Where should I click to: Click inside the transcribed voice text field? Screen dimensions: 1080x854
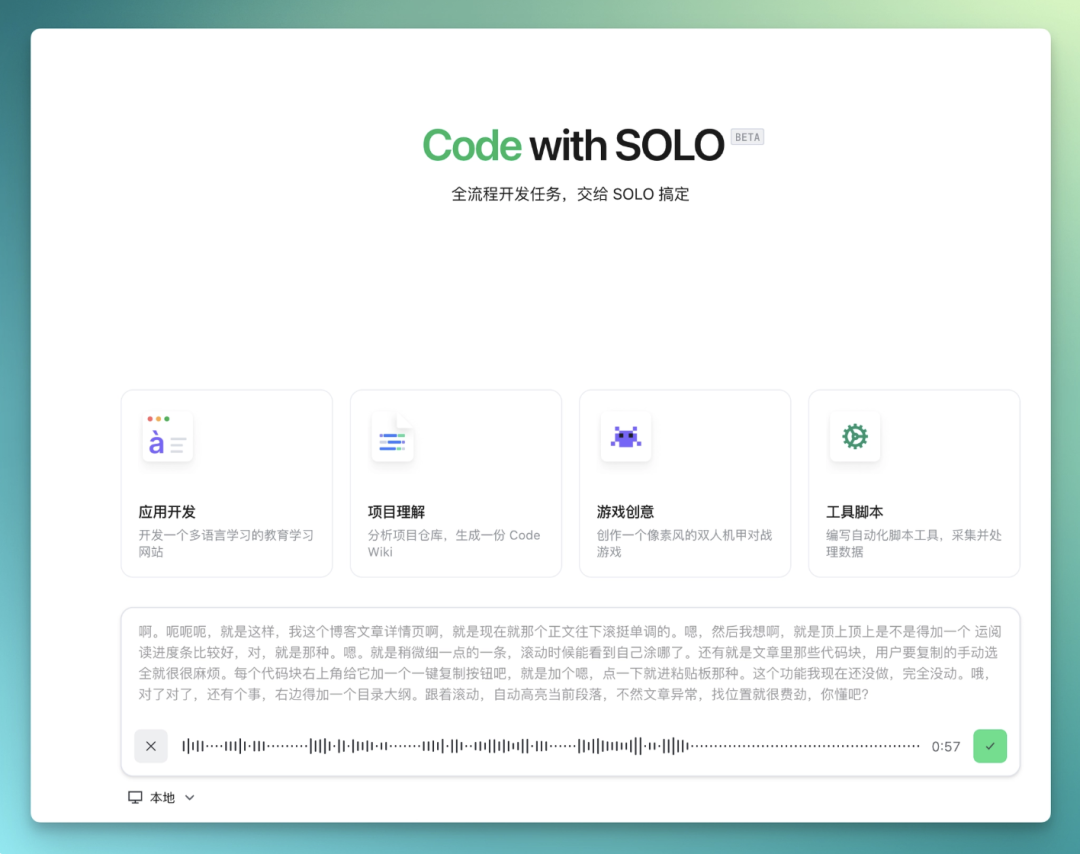coord(570,663)
